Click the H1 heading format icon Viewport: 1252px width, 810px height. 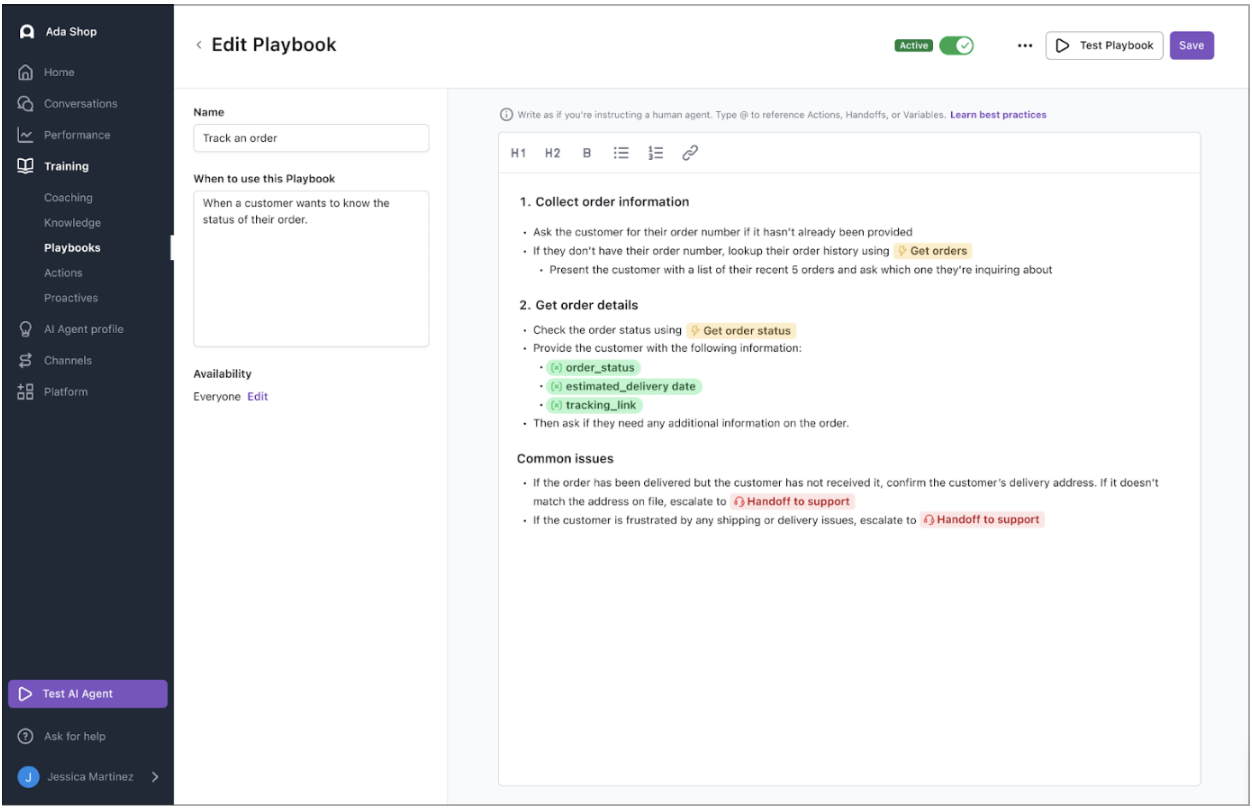point(518,153)
